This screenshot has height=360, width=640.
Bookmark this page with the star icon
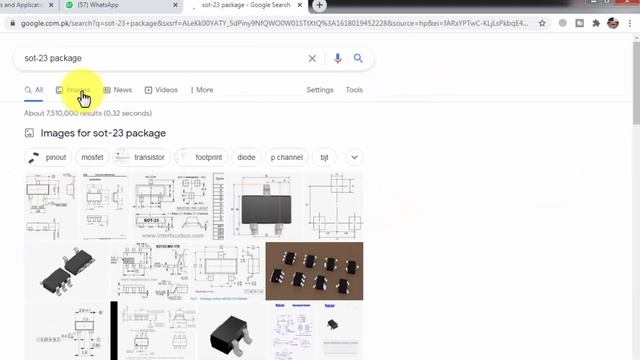click(x=542, y=23)
